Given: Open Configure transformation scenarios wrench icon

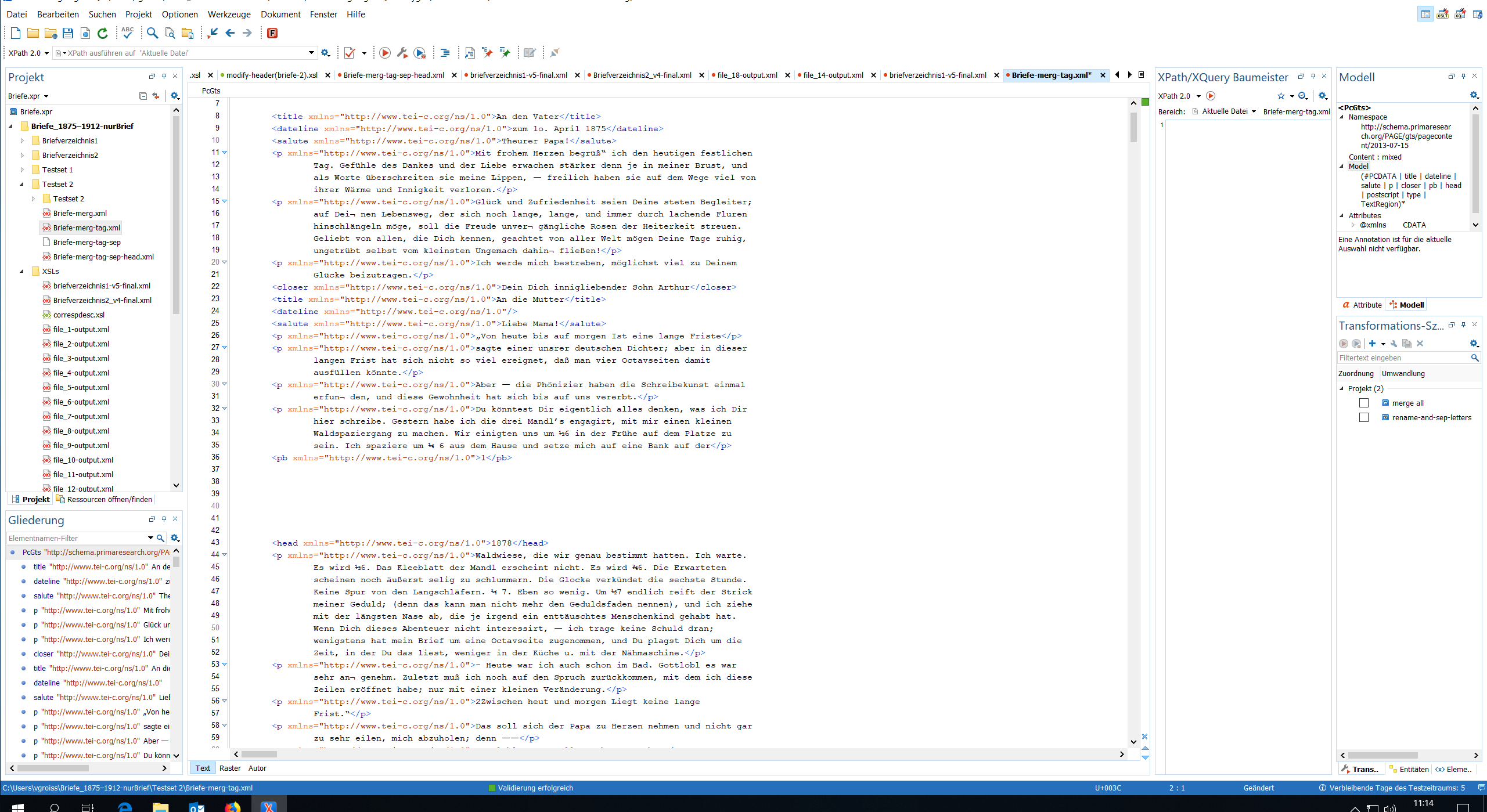Looking at the screenshot, I should pos(402,53).
